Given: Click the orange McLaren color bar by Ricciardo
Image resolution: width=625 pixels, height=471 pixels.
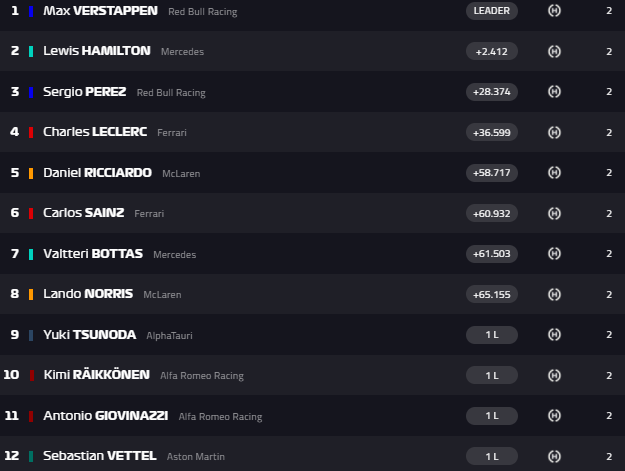Looking at the screenshot, I should [31, 173].
